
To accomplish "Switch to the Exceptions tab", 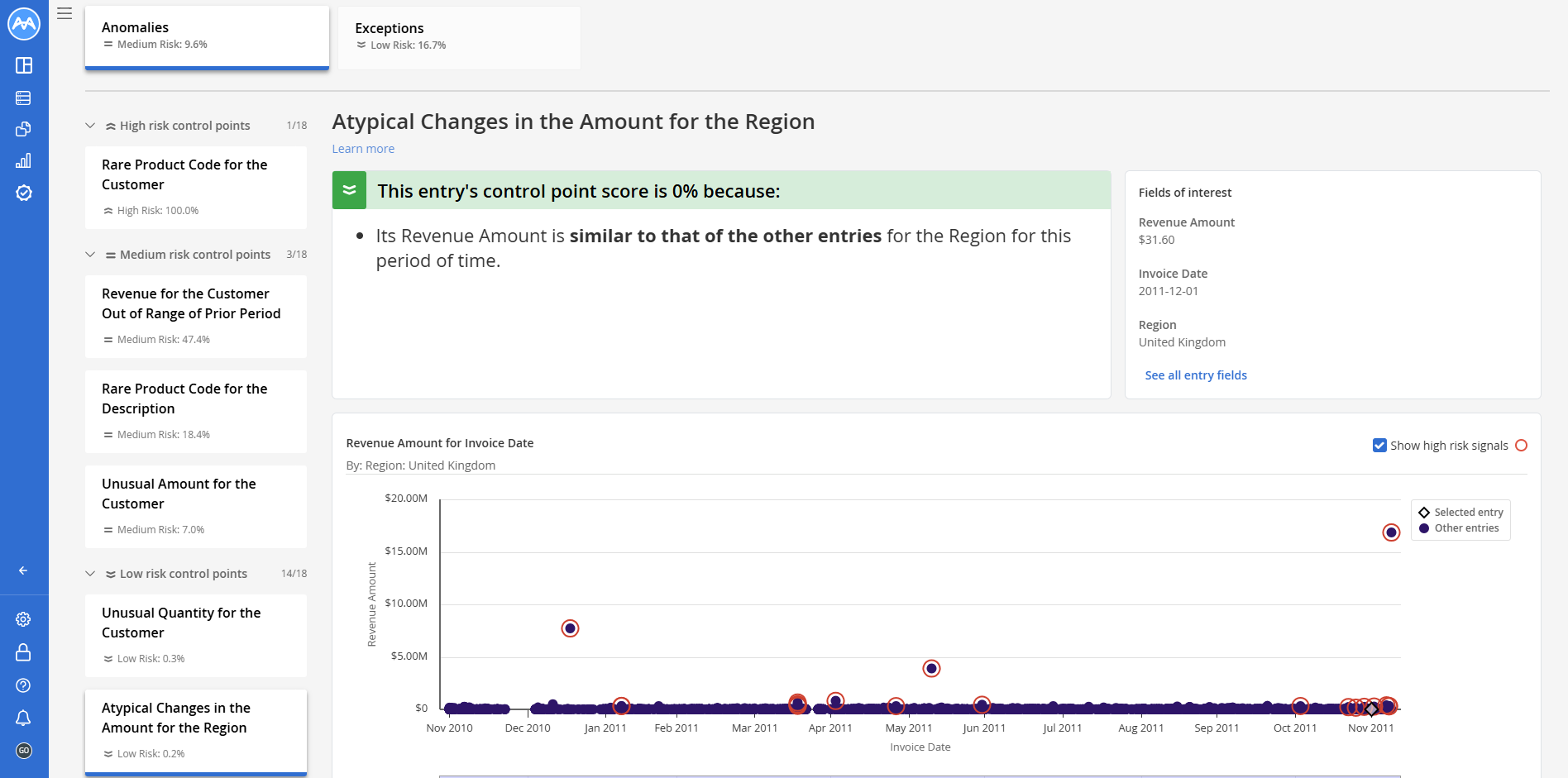I will (x=459, y=37).
